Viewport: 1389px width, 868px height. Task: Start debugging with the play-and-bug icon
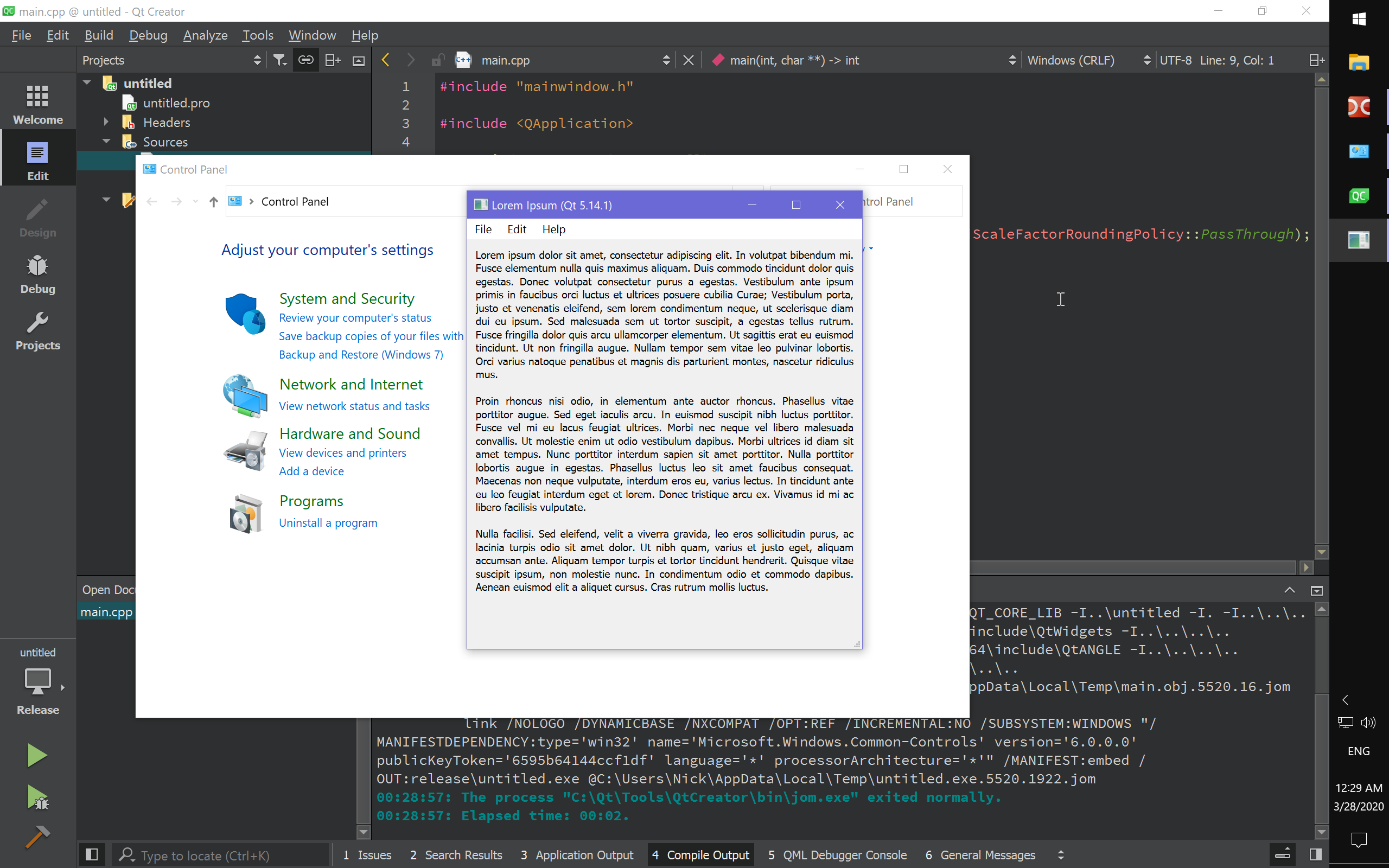point(37,798)
